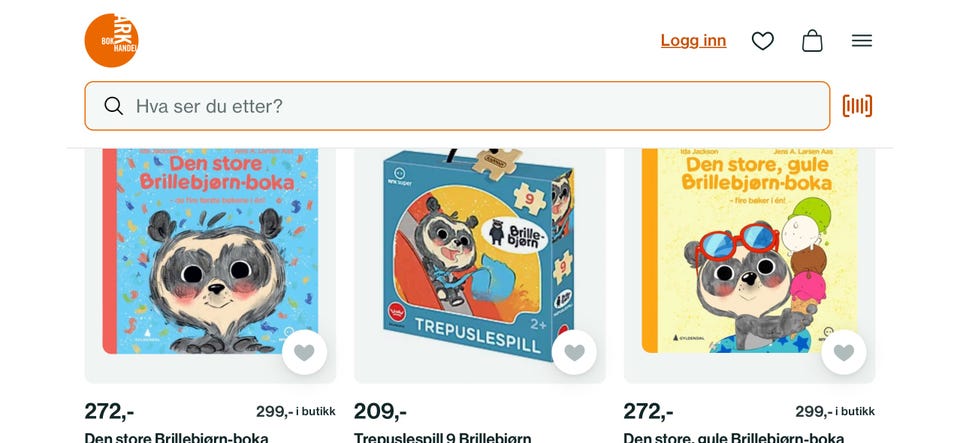
Task: Favorite Den store Brillebjørn-boka with heart
Action: 304,352
